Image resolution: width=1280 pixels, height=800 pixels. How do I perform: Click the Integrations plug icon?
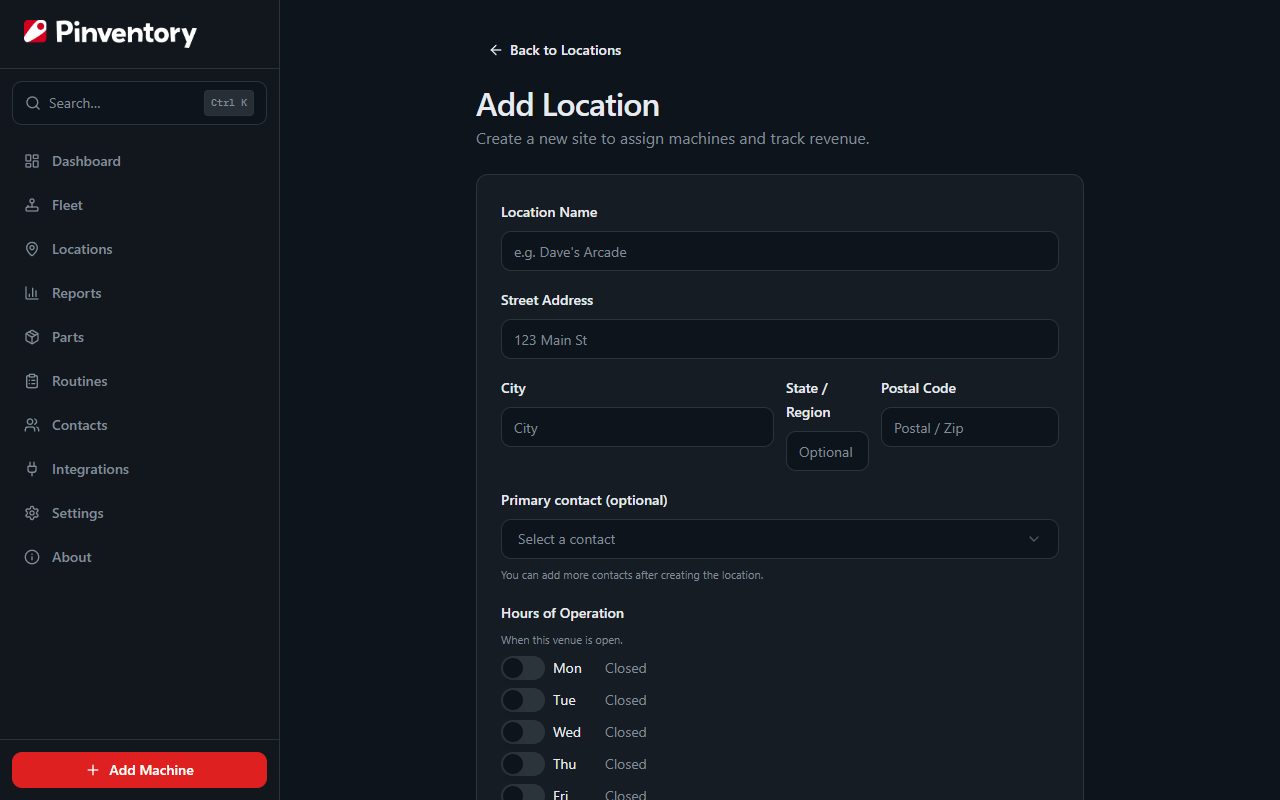(32, 469)
